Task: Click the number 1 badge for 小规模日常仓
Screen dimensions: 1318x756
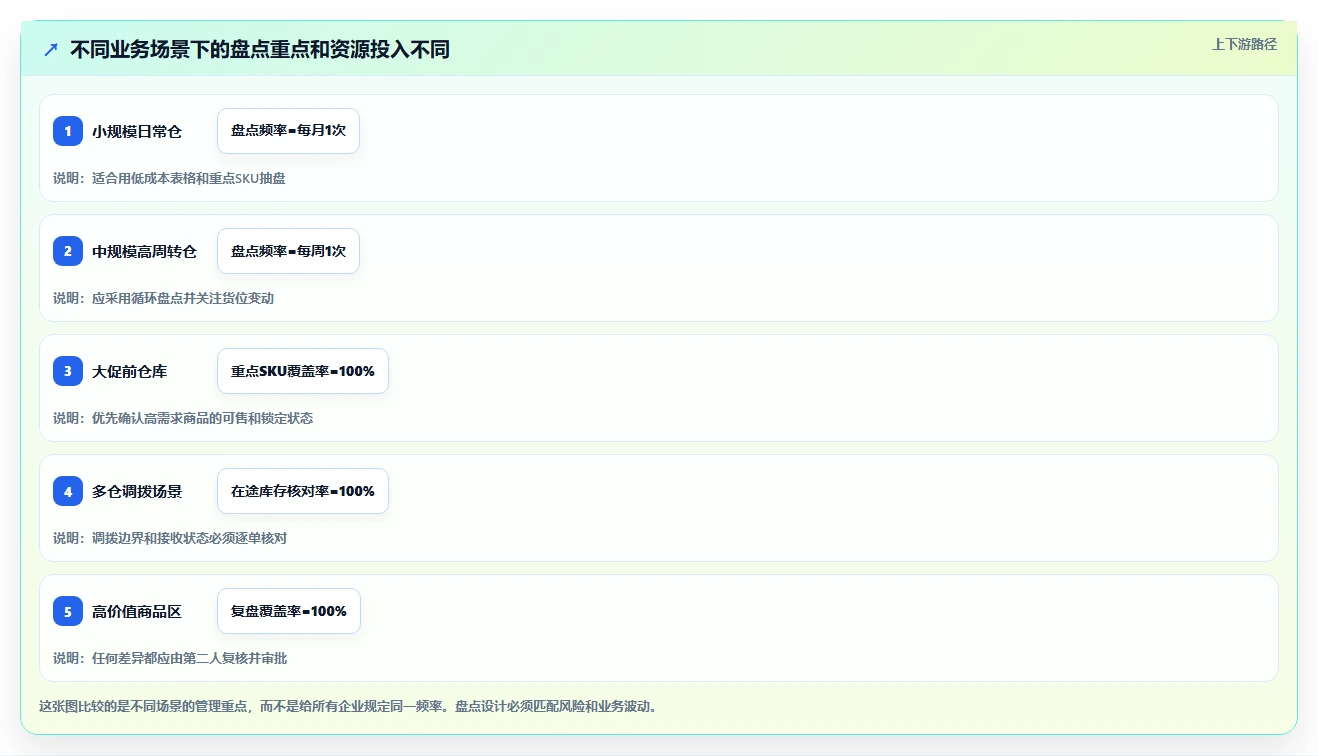Action: (x=68, y=131)
